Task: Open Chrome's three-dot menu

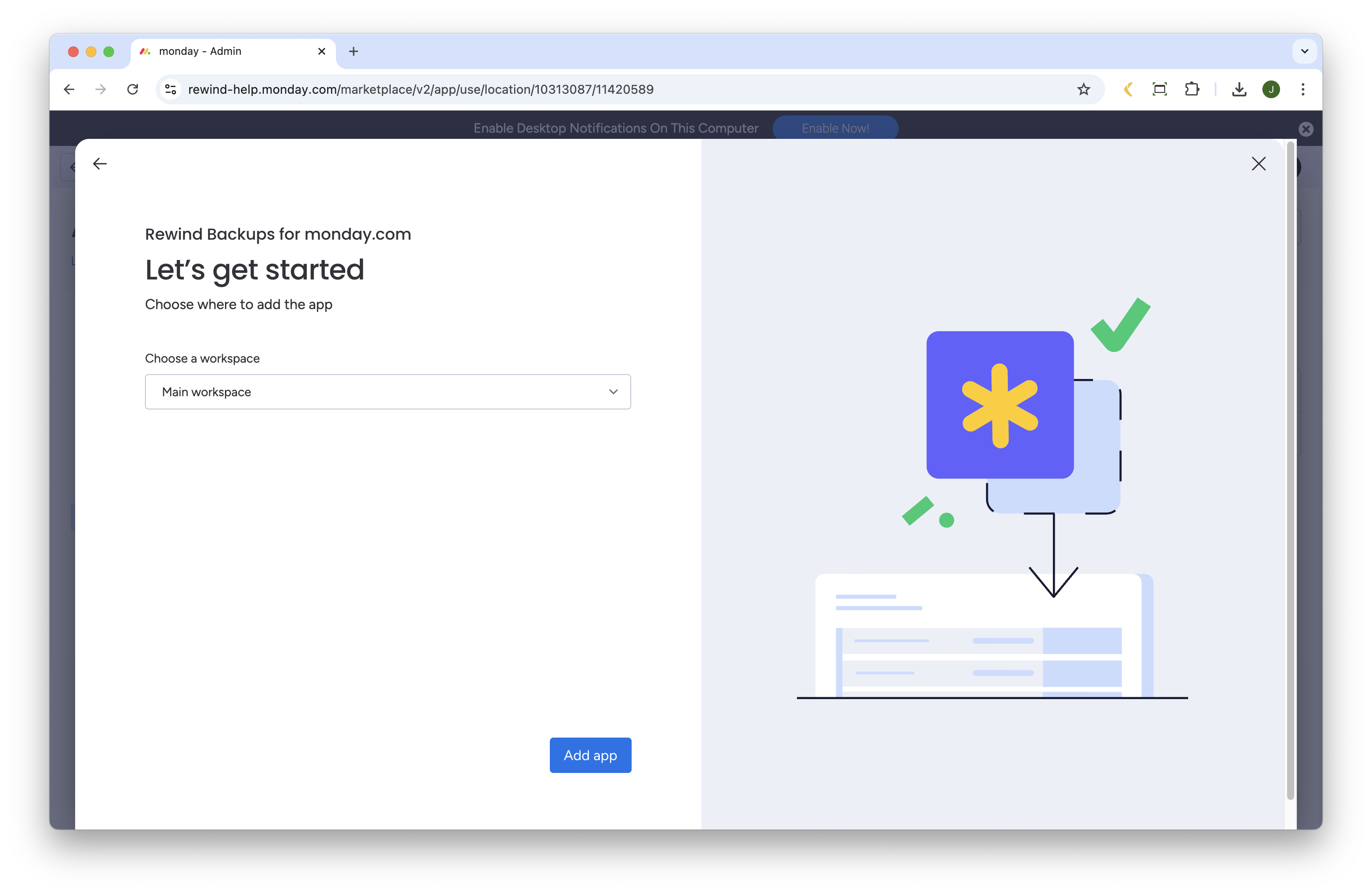Action: pos(1303,89)
